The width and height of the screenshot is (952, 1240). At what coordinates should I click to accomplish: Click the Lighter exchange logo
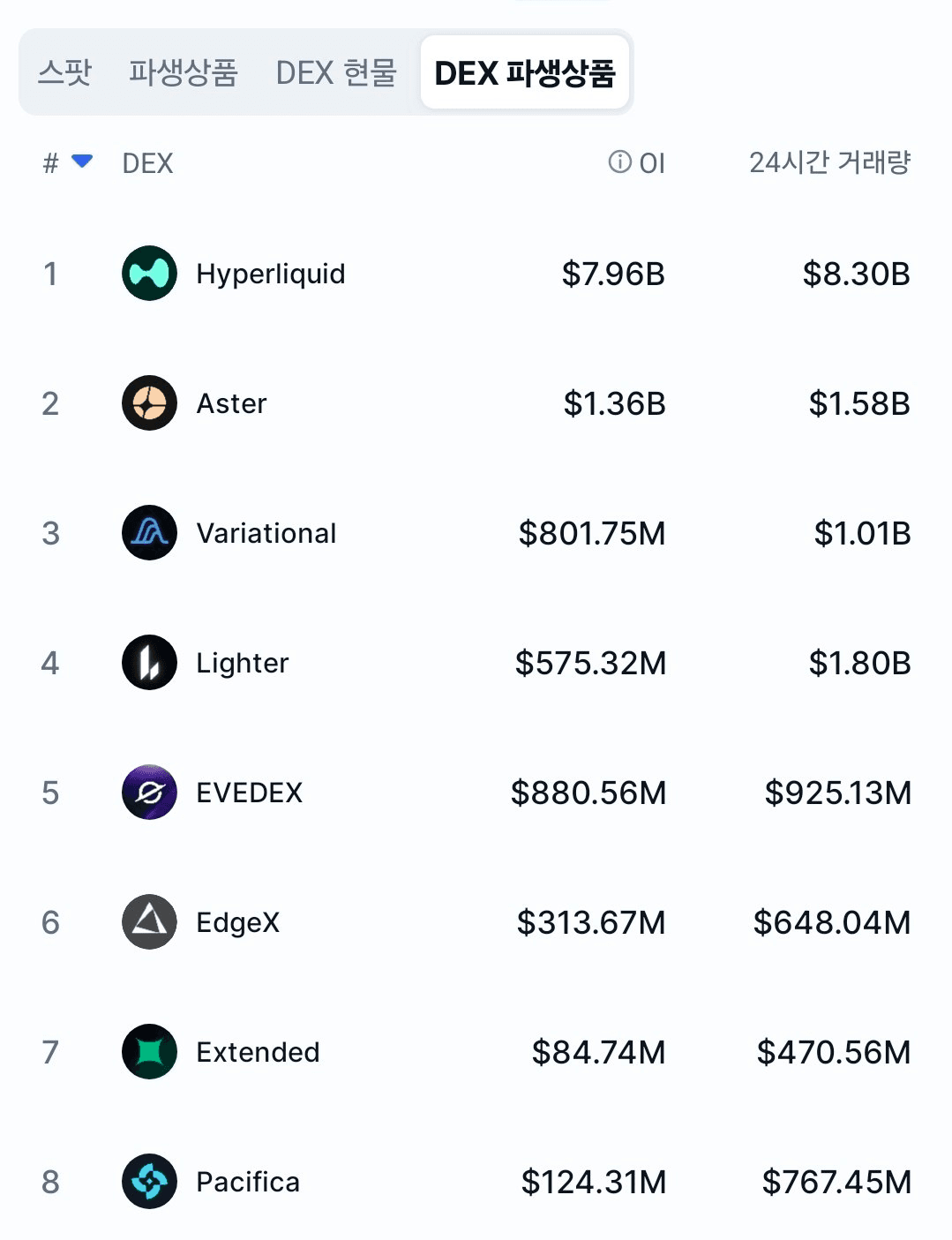pyautogui.click(x=149, y=663)
